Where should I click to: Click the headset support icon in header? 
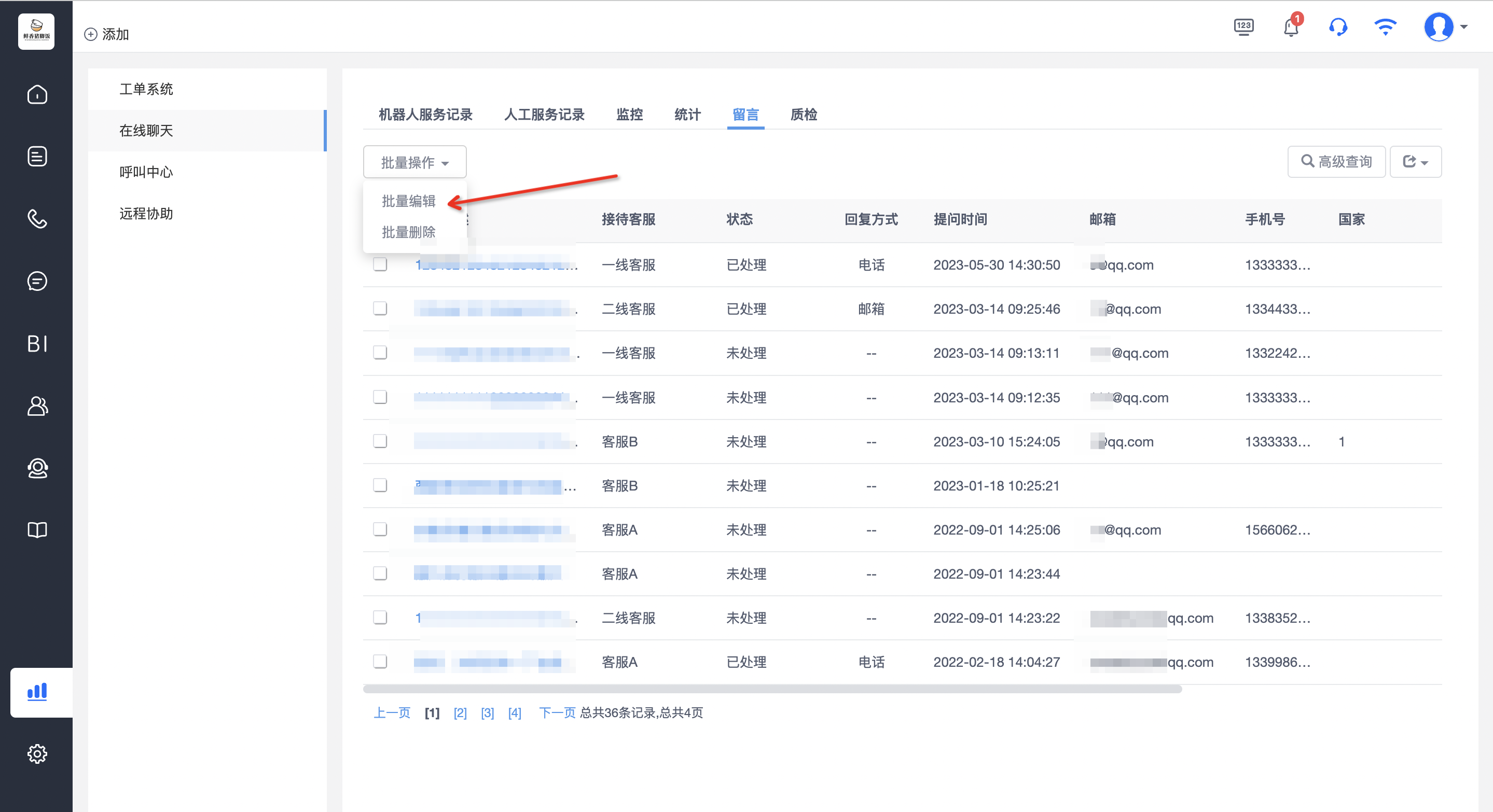click(x=1338, y=27)
